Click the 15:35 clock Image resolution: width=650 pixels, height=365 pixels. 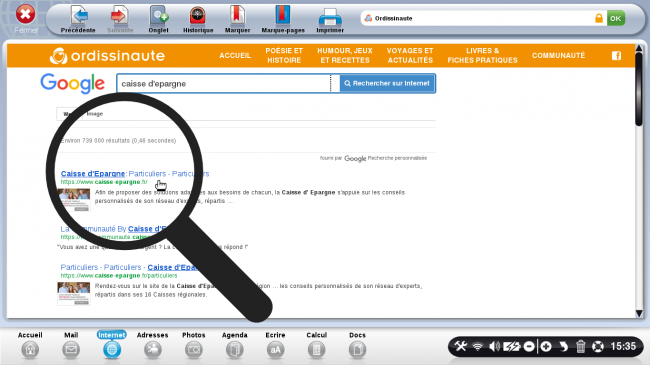pyautogui.click(x=623, y=346)
